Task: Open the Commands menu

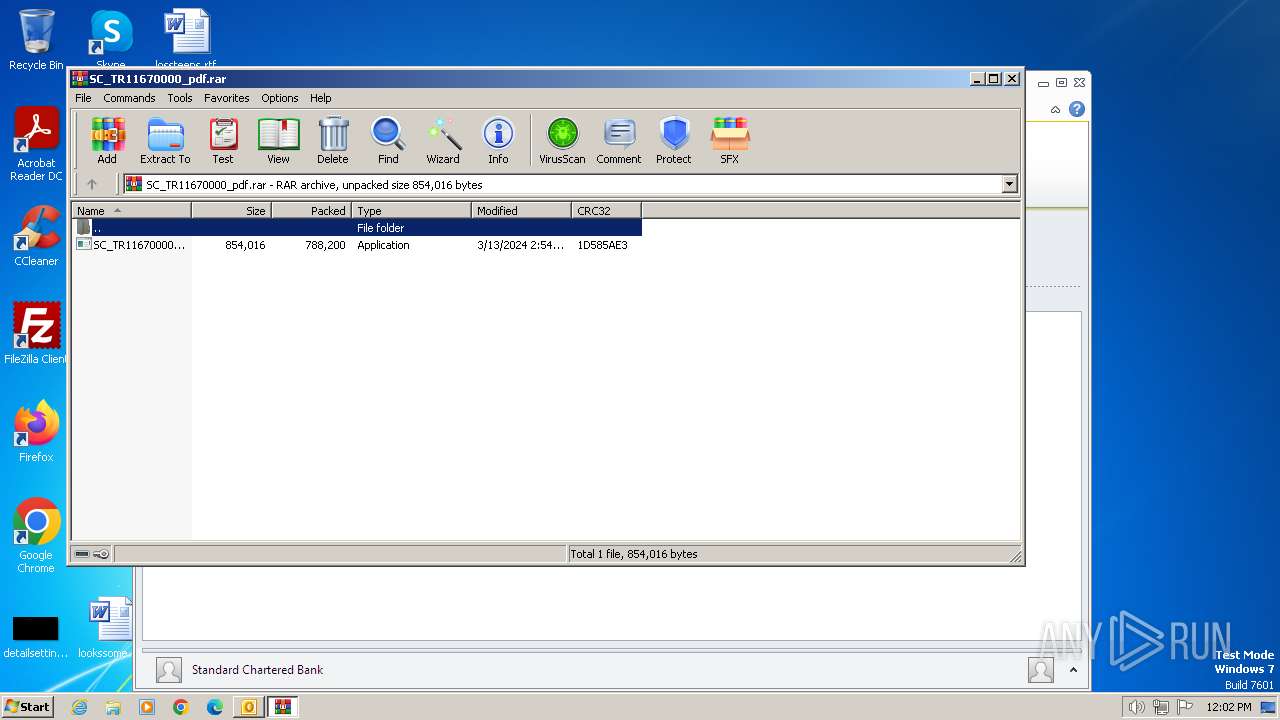Action: point(129,98)
